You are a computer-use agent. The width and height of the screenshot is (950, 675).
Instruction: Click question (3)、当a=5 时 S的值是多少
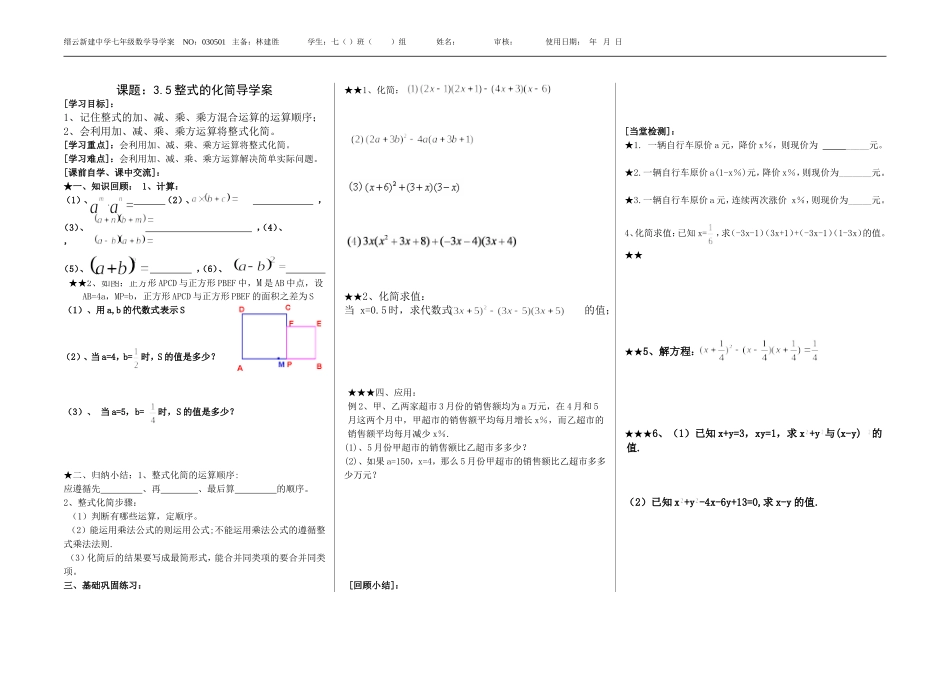[151, 412]
